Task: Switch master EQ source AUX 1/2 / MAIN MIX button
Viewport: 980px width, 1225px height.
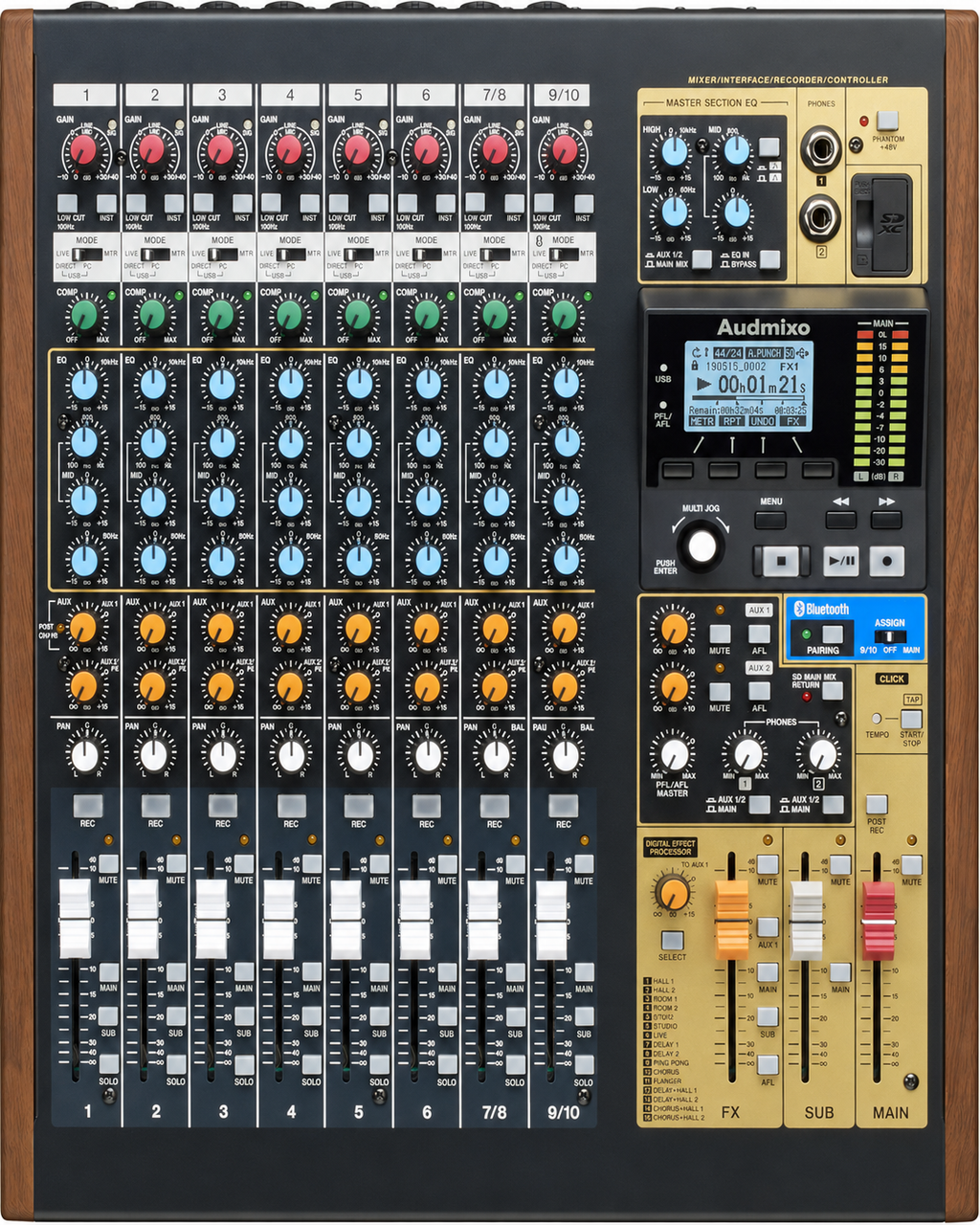Action: [x=702, y=258]
